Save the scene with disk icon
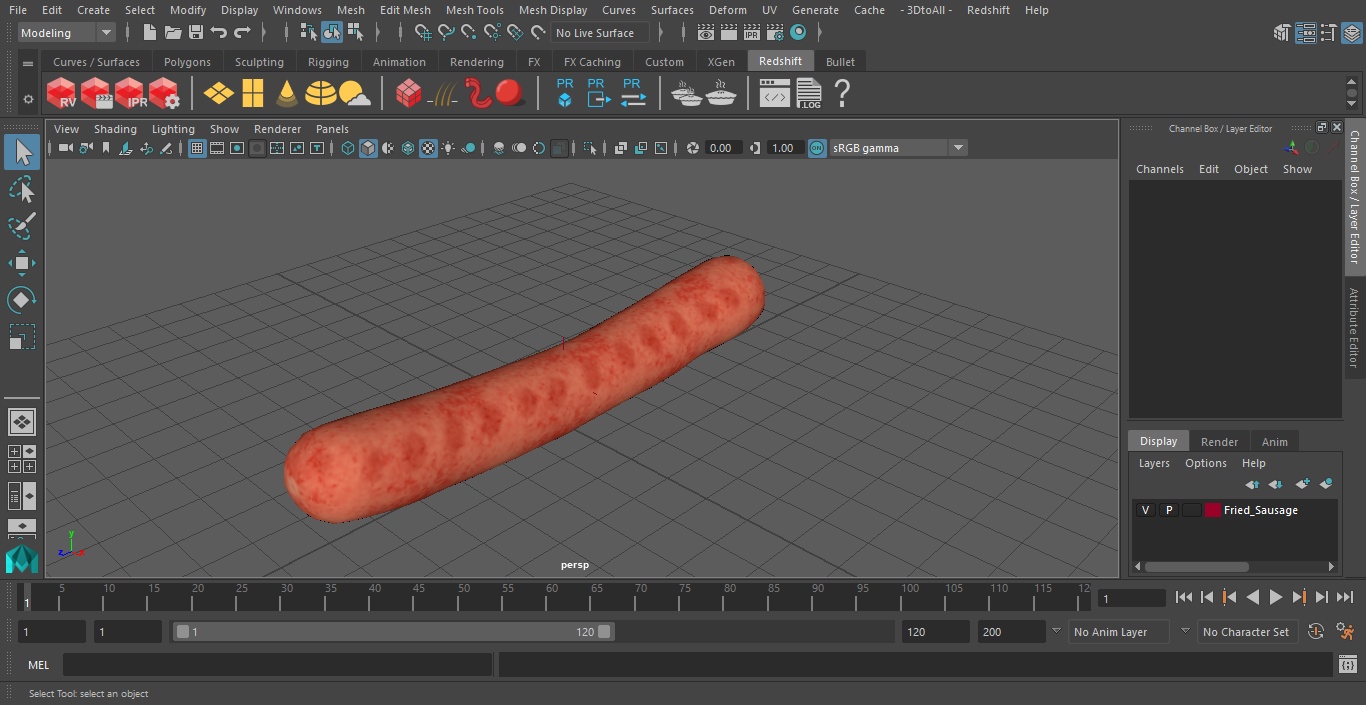Screen dimensions: 1366x705 click(196, 33)
